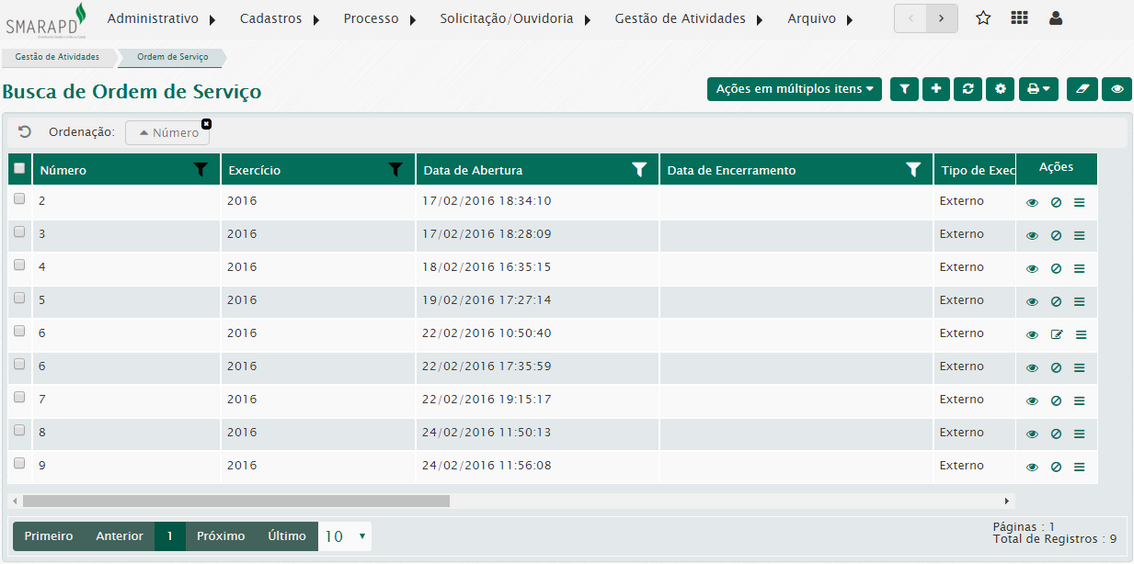This screenshot has height=564, width=1134.
Task: Click the eraser icon to clear filters
Action: tap(1082, 90)
